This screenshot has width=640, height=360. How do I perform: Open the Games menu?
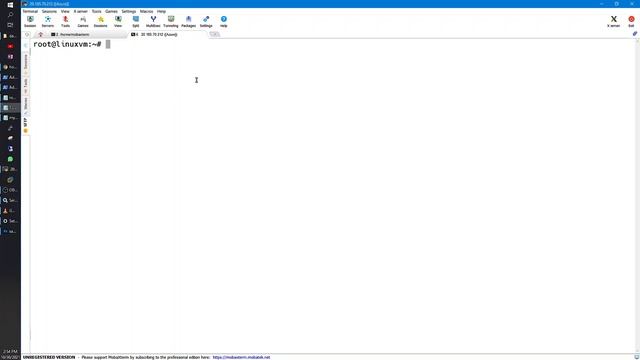point(111,11)
